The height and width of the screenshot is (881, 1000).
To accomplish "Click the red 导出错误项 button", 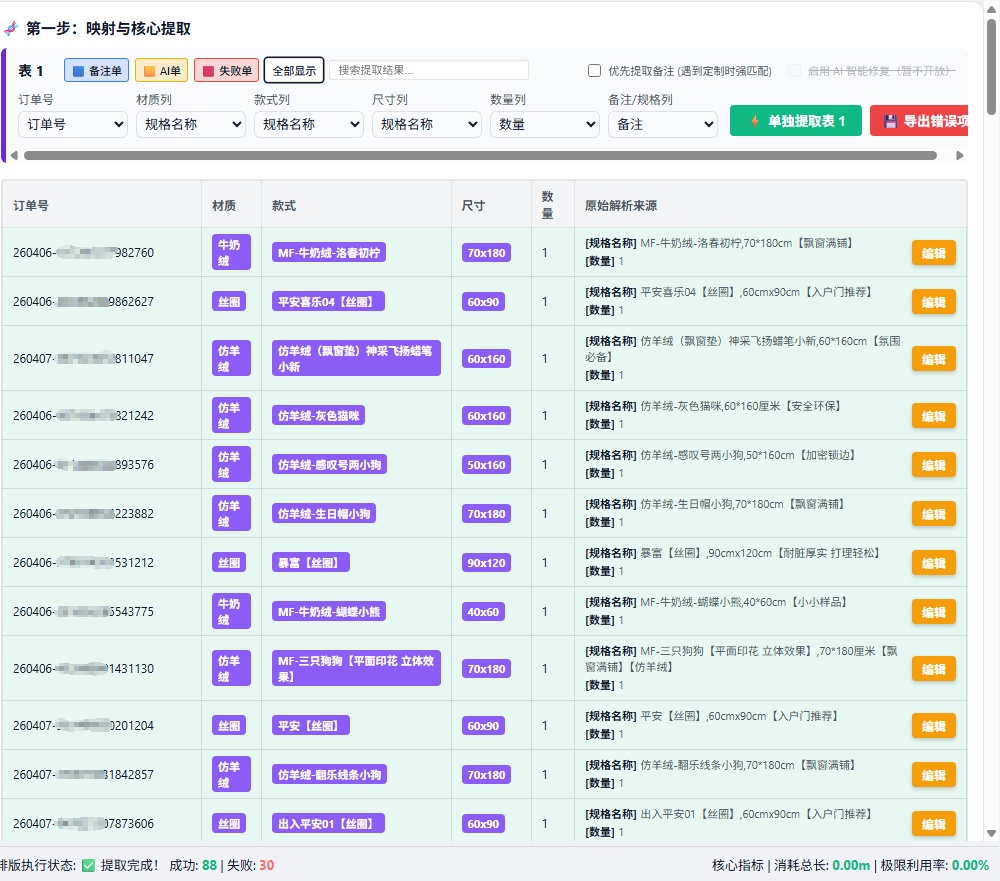I will pyautogui.click(x=920, y=121).
